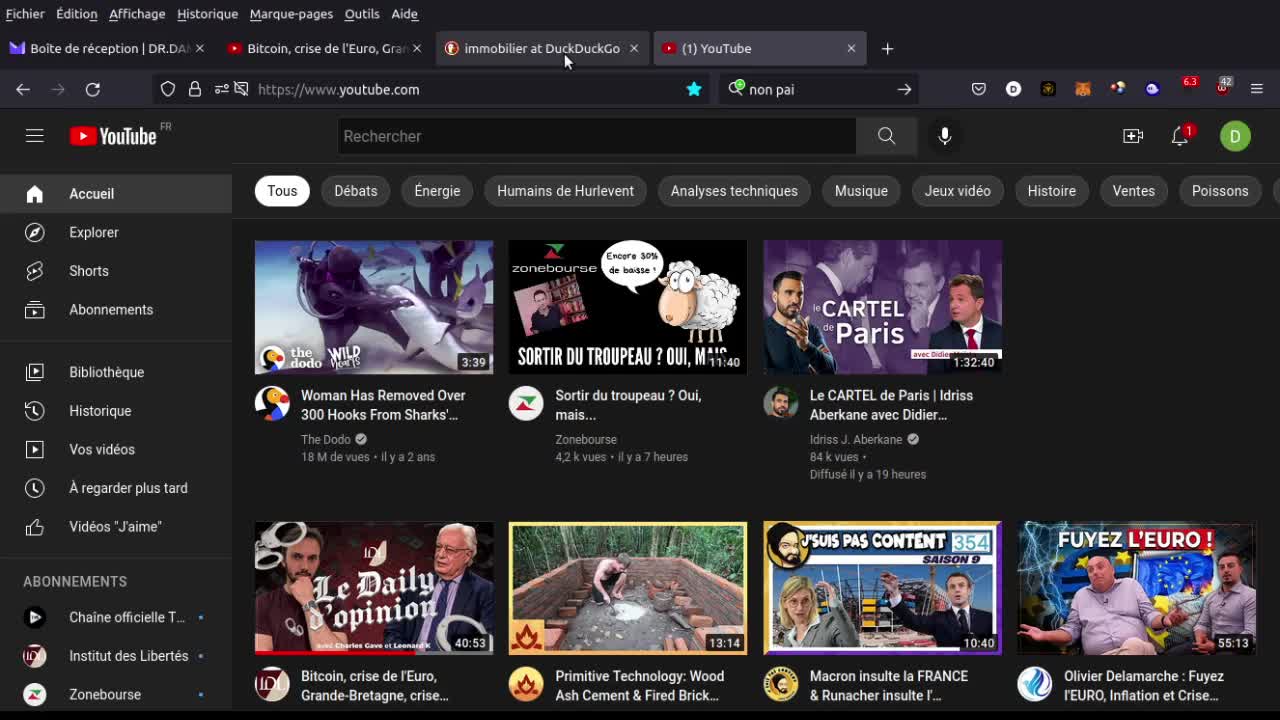The width and height of the screenshot is (1280, 720).
Task: Select the Poissons filter chip
Action: tap(1220, 191)
